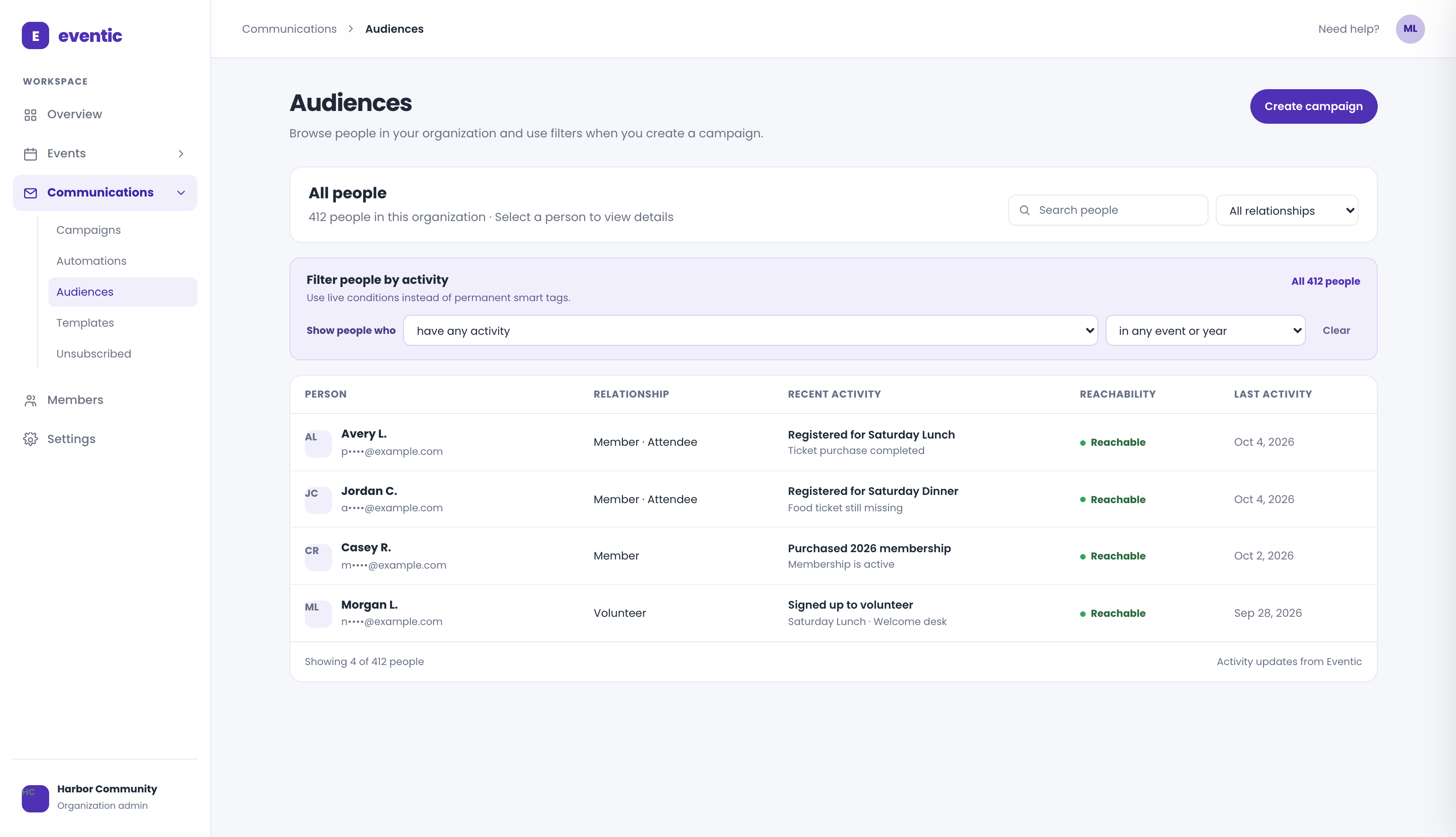Open the have any activity dropdown
The height and width of the screenshot is (837, 1456).
tap(750, 331)
